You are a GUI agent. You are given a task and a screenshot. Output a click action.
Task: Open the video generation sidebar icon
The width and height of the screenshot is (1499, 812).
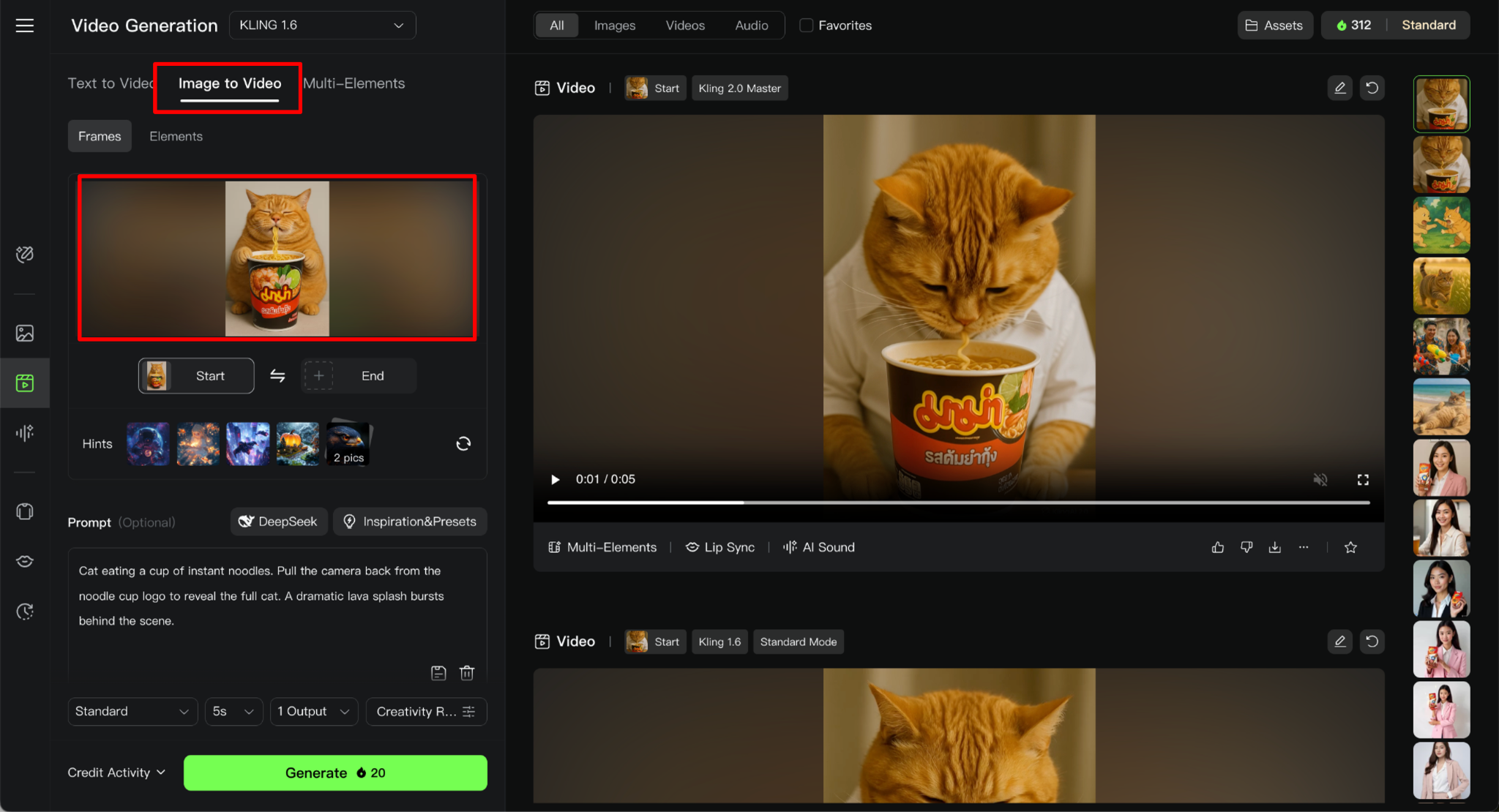pos(25,383)
